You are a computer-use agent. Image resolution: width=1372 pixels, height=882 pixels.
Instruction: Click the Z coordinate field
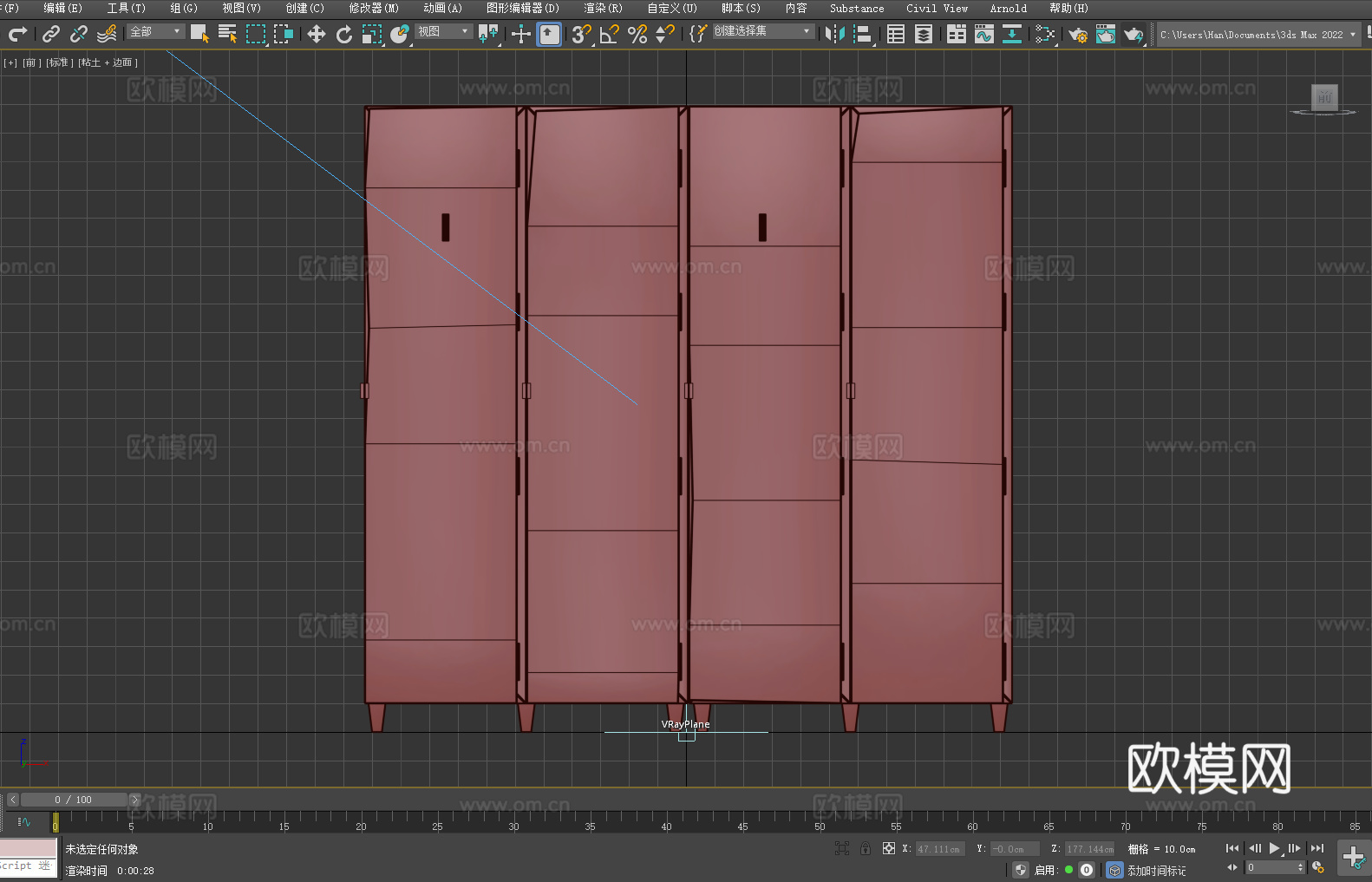(x=1090, y=849)
